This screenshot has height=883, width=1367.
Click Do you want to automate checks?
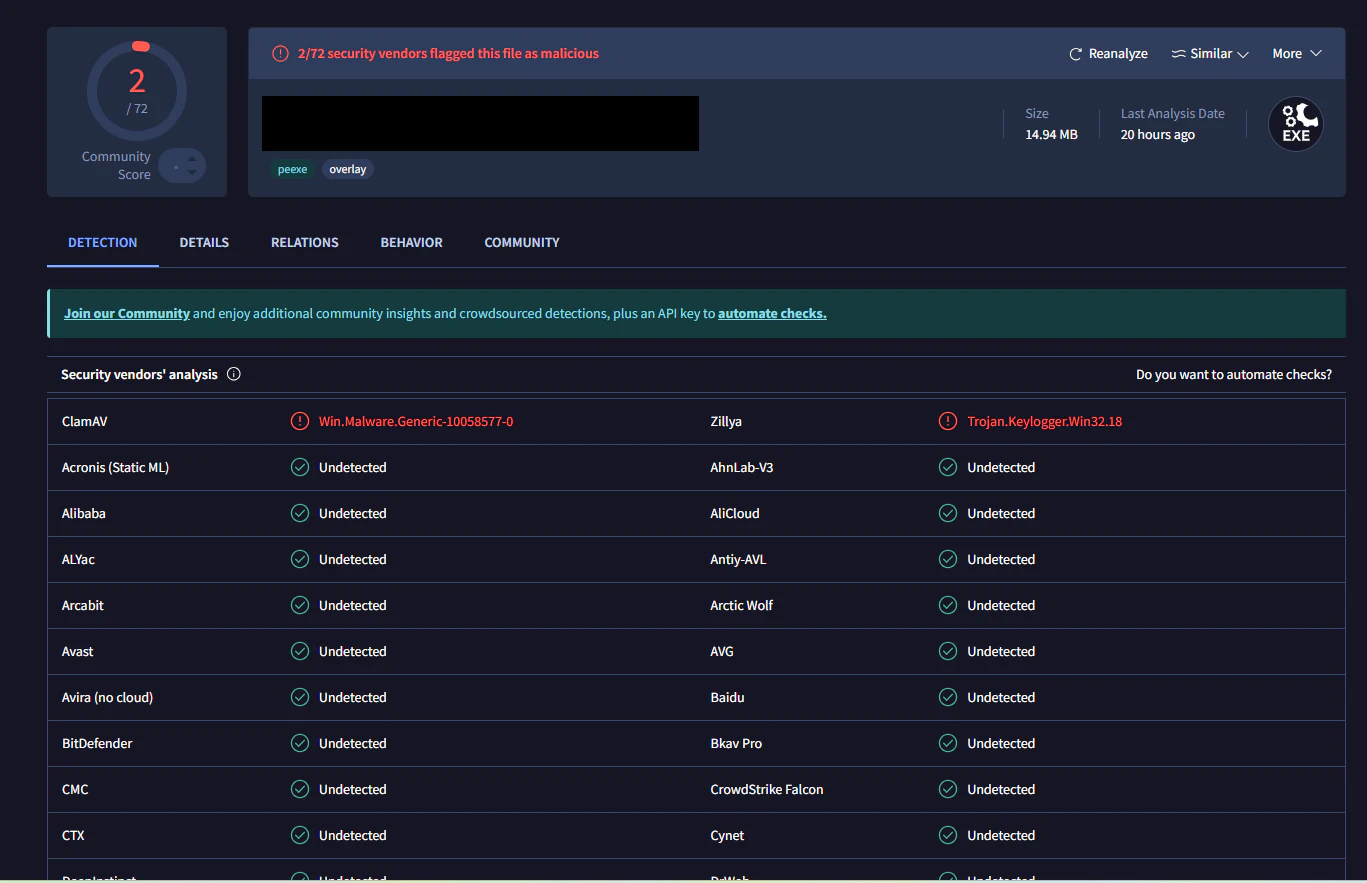pos(1234,374)
